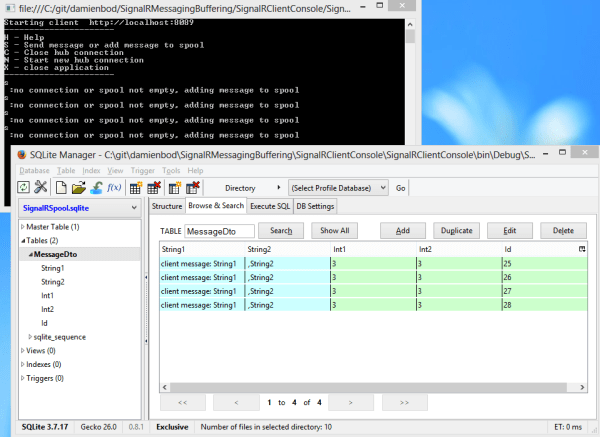Click the Create Table icon
This screenshot has width=600, height=437.
tap(135, 188)
